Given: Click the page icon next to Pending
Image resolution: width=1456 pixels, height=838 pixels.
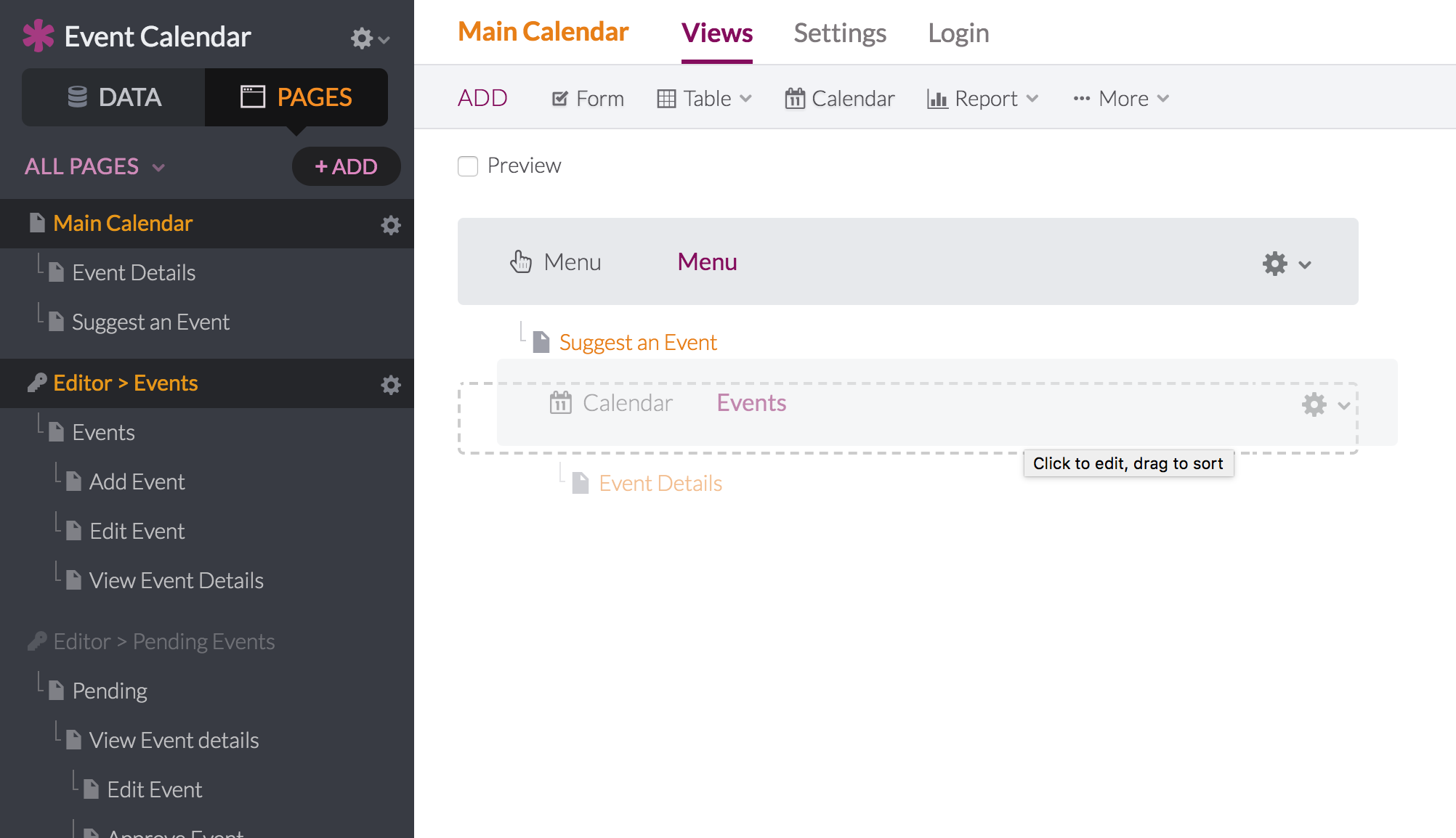Looking at the screenshot, I should coord(56,691).
